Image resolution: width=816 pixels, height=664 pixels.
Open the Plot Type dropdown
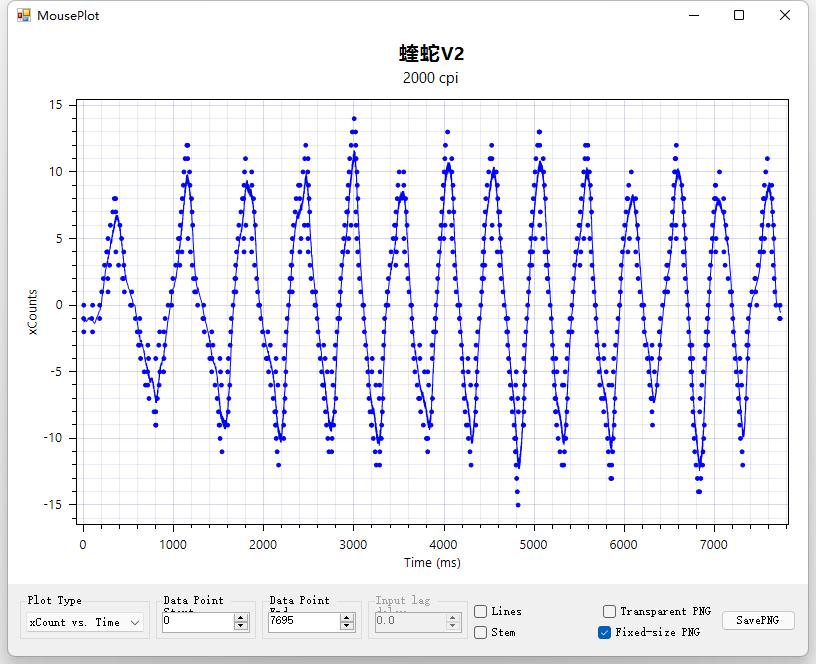84,622
